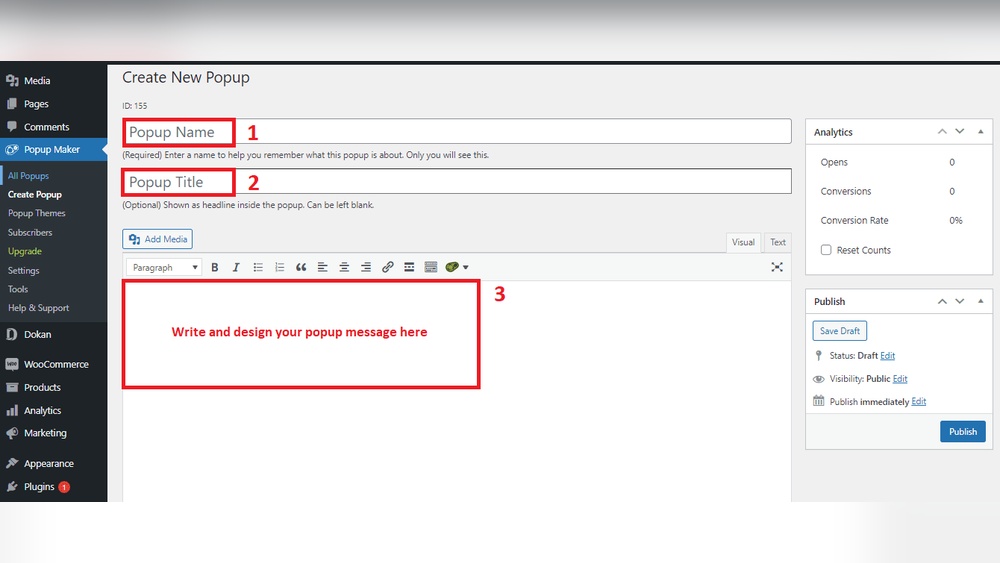This screenshot has width=1000, height=563.
Task: Focus the Popup Name field
Action: click(x=457, y=131)
